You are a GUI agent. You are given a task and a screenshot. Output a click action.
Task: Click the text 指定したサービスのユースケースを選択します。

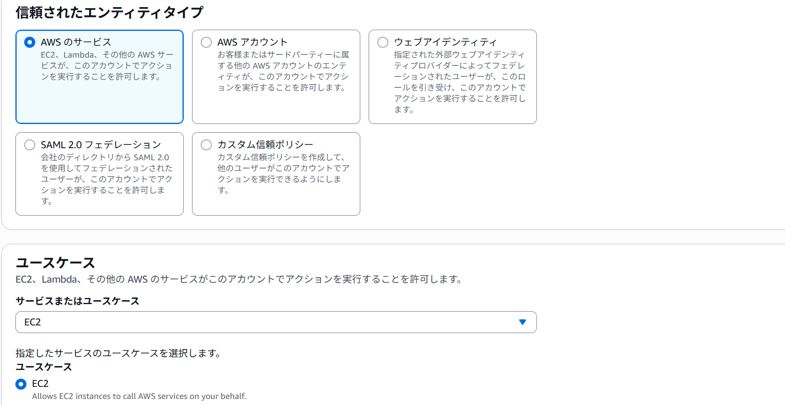click(x=119, y=353)
